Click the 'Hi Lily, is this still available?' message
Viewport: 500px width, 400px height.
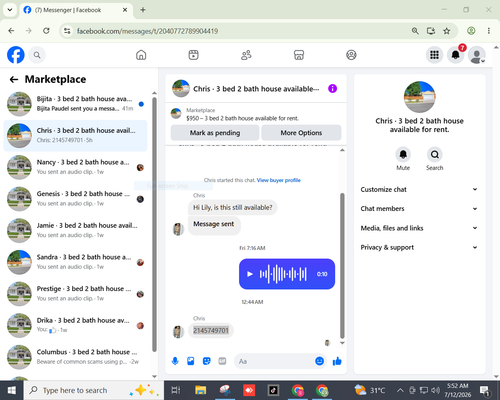(233, 207)
